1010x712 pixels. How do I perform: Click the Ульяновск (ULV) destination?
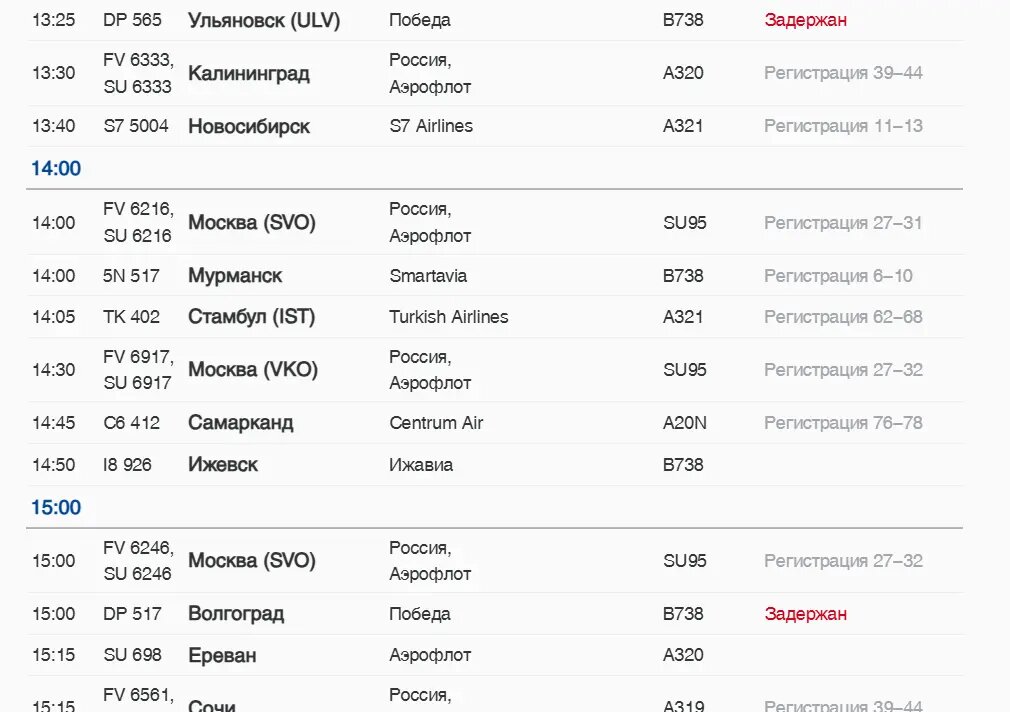[264, 20]
